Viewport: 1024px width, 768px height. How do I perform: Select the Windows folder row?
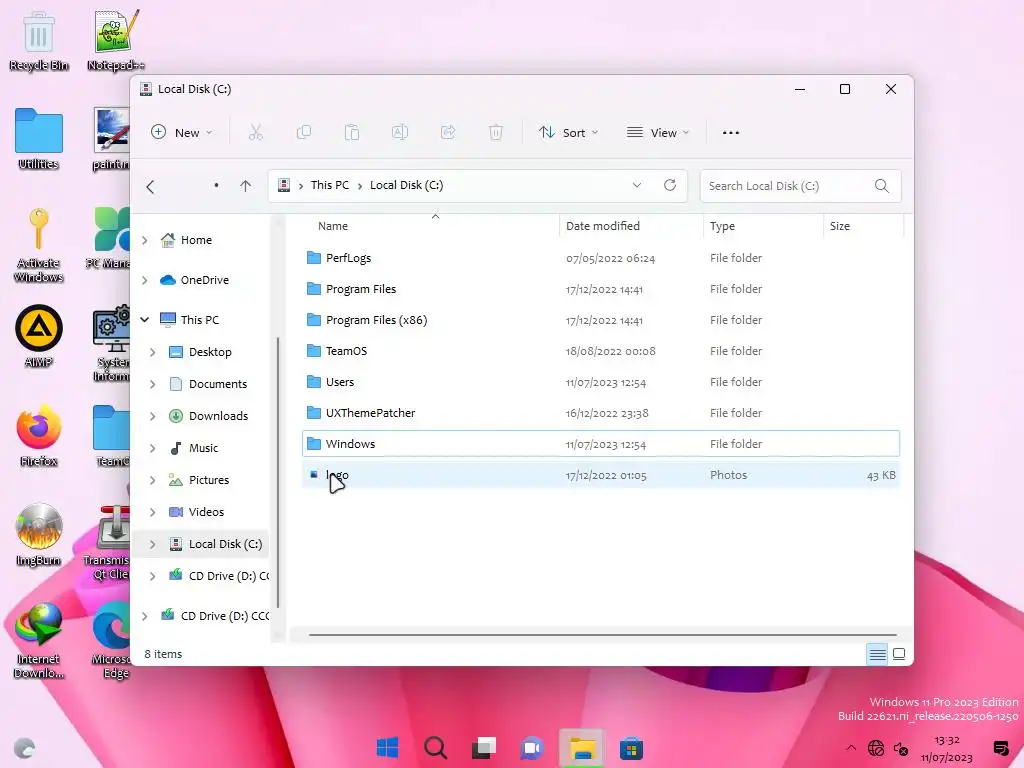coord(601,443)
